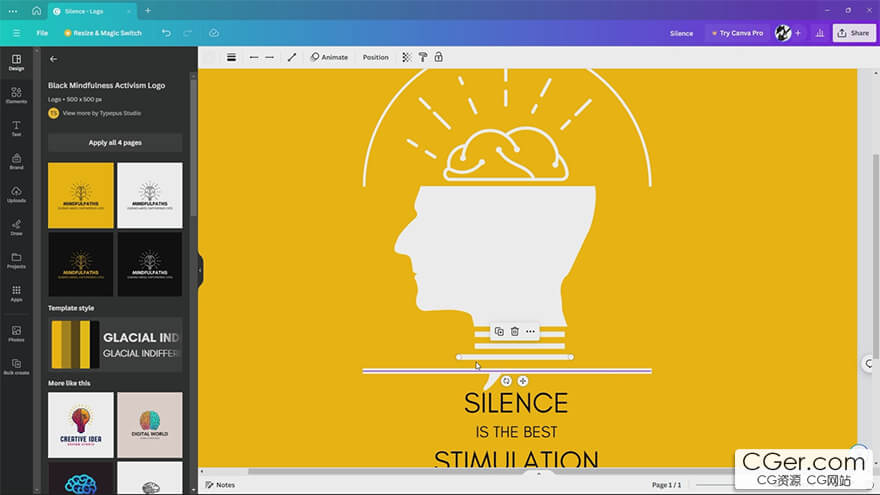This screenshot has width=880, height=495.
Task: Open View more by Typepus Studio
Action: pos(102,113)
